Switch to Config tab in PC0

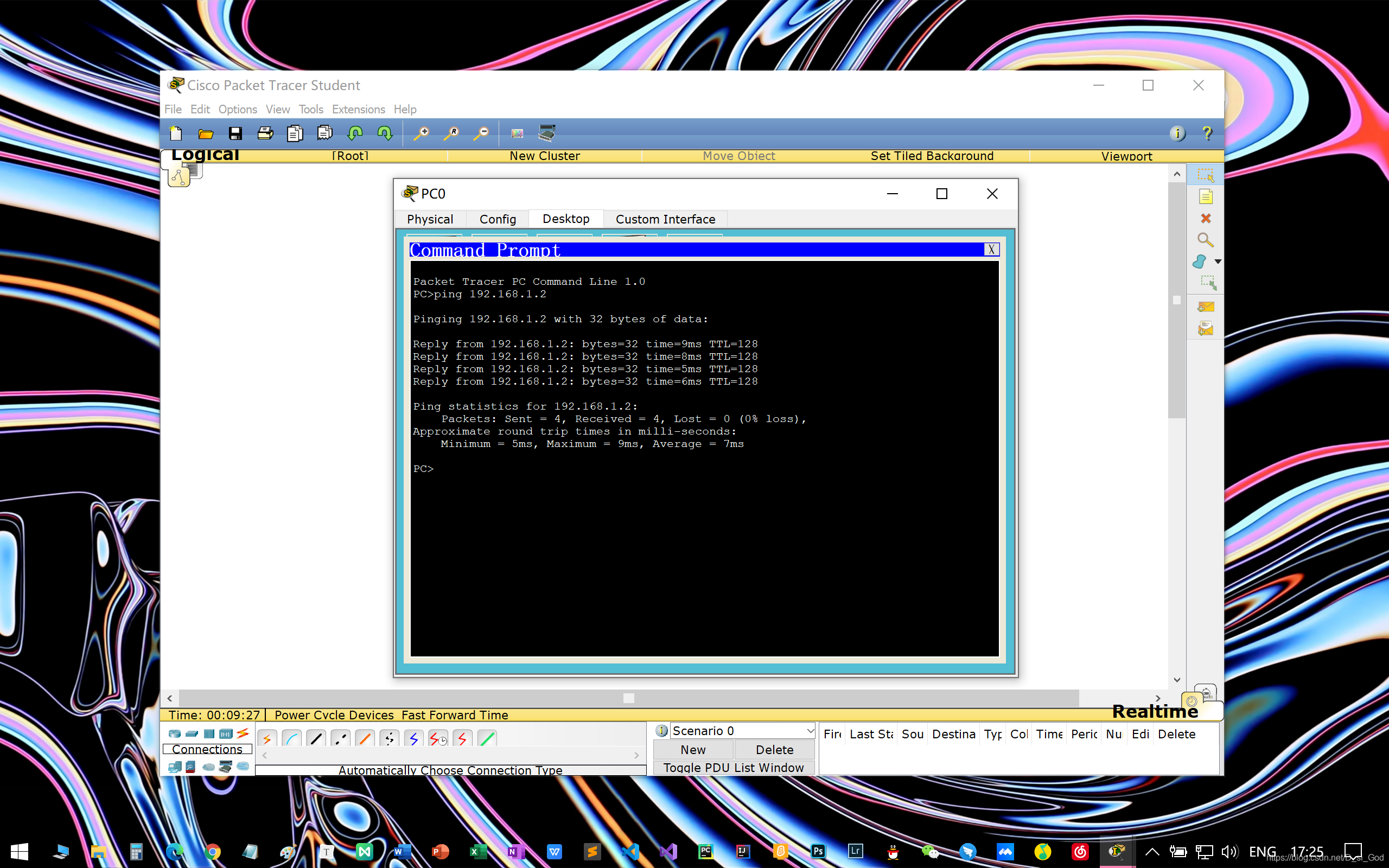496,219
